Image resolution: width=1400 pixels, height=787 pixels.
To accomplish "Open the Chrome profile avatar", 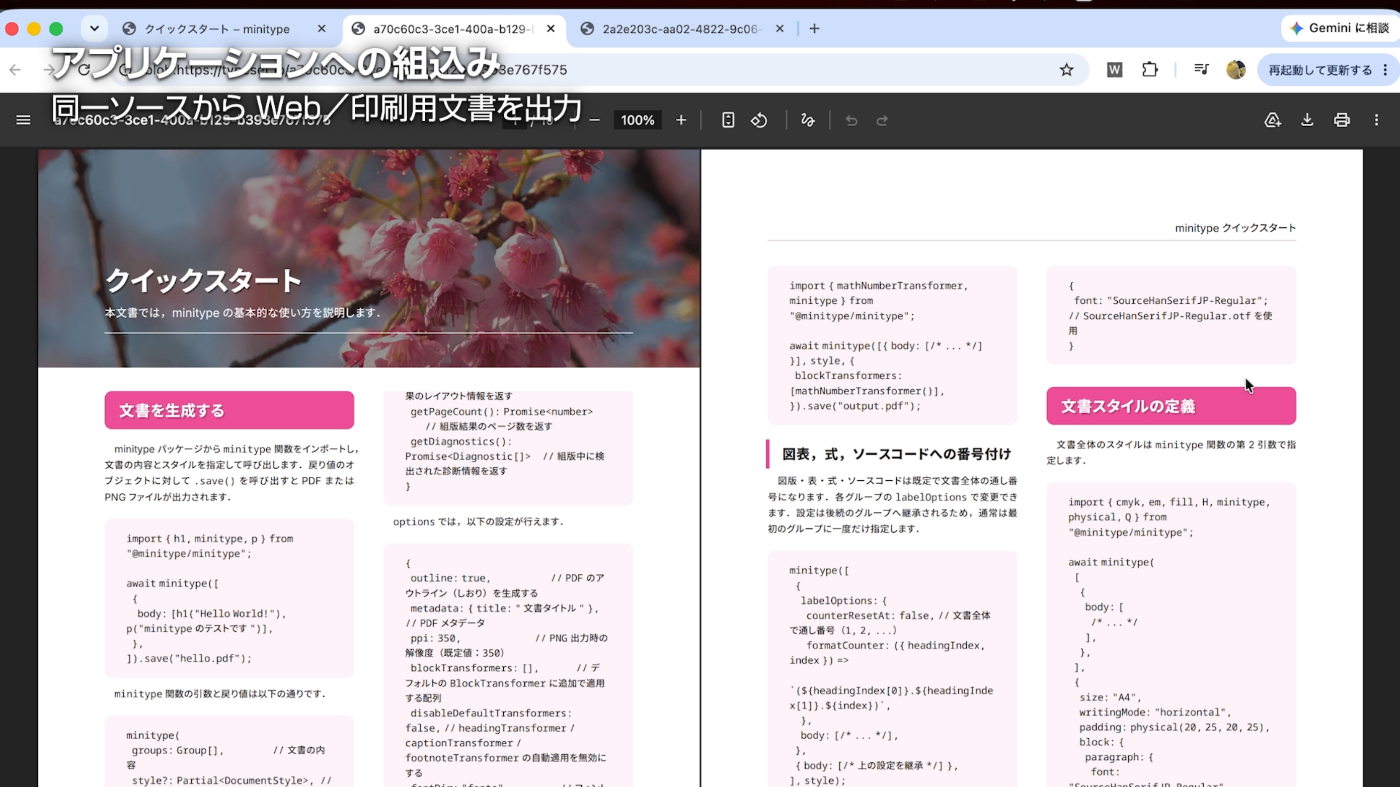I will point(1236,70).
